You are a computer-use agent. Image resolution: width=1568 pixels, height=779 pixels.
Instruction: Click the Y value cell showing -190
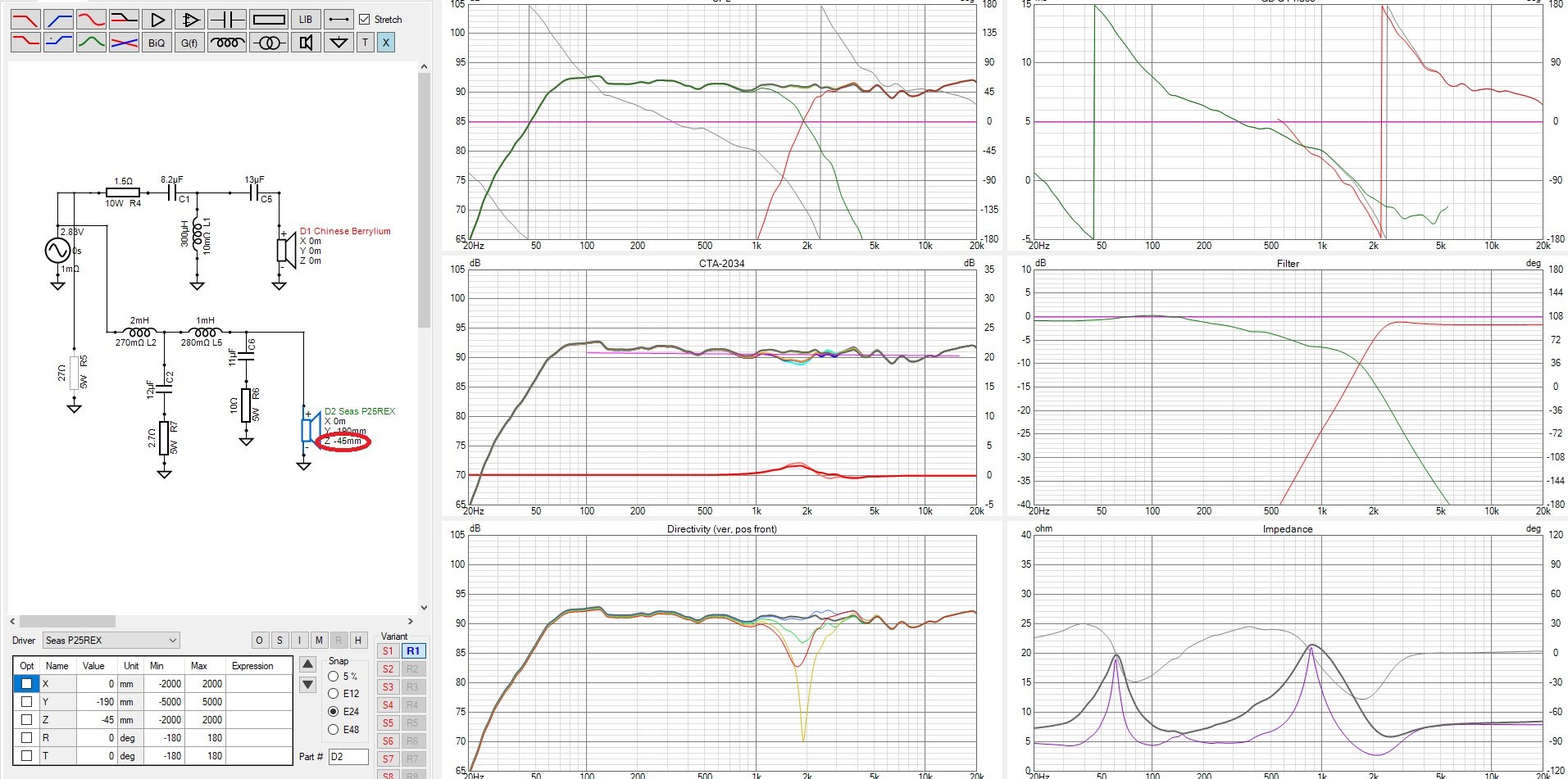coord(97,702)
